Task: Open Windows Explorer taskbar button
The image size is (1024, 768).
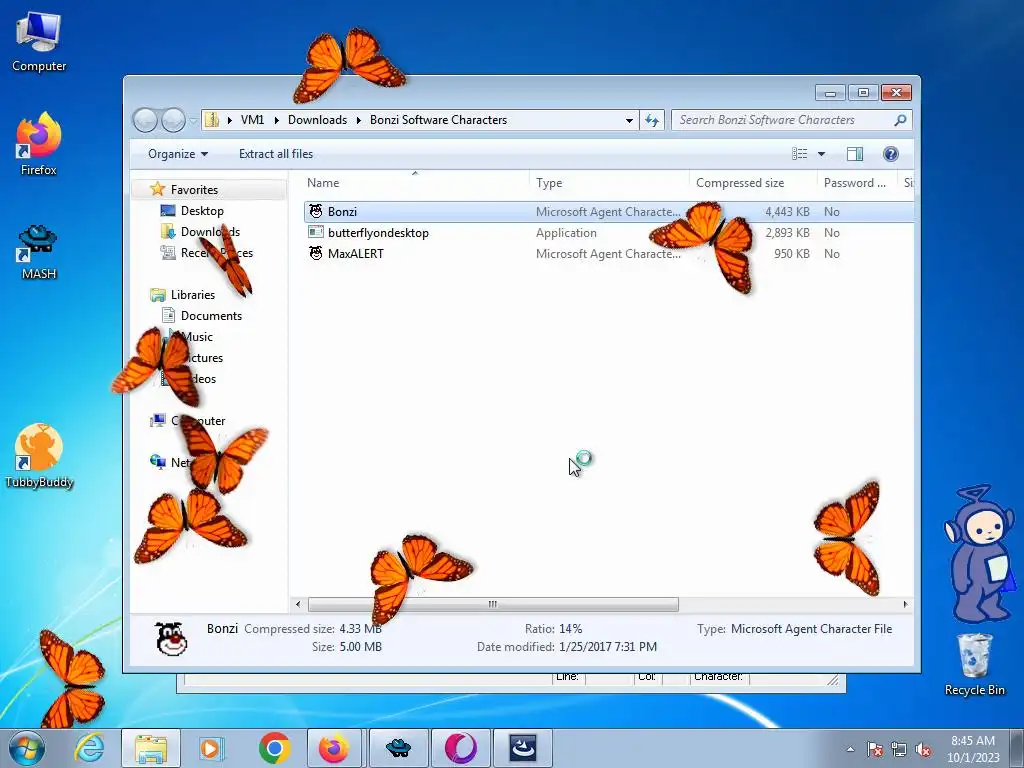Action: pyautogui.click(x=151, y=748)
